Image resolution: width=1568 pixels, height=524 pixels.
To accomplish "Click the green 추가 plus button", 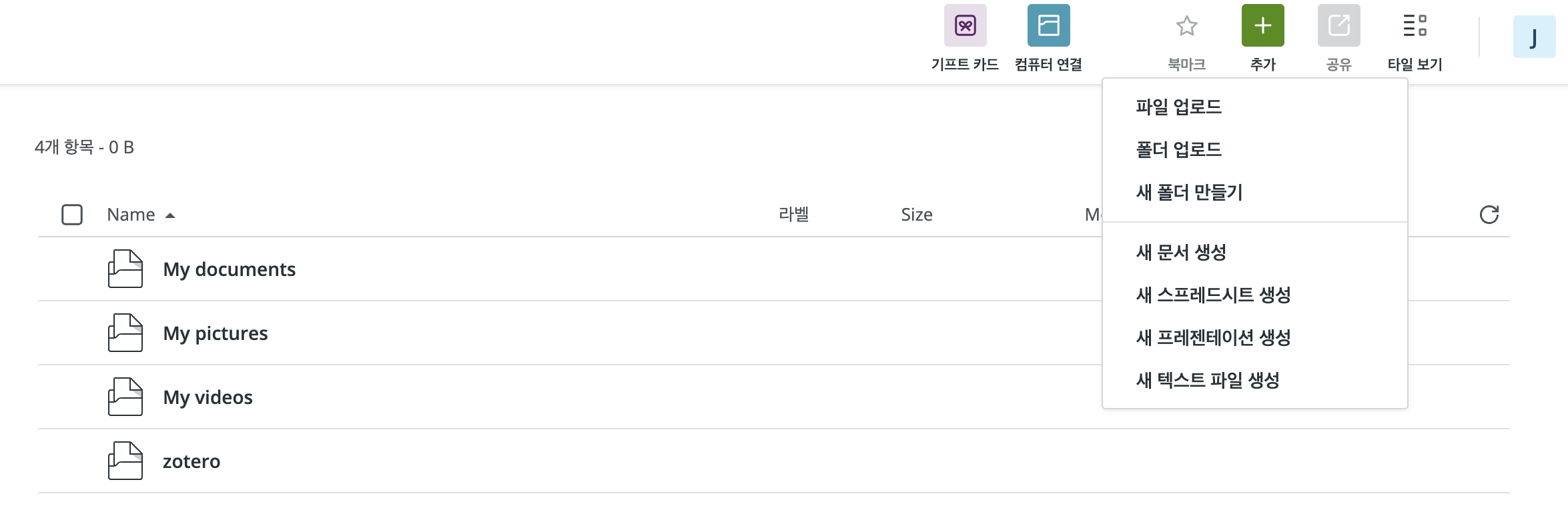I will tap(1262, 25).
